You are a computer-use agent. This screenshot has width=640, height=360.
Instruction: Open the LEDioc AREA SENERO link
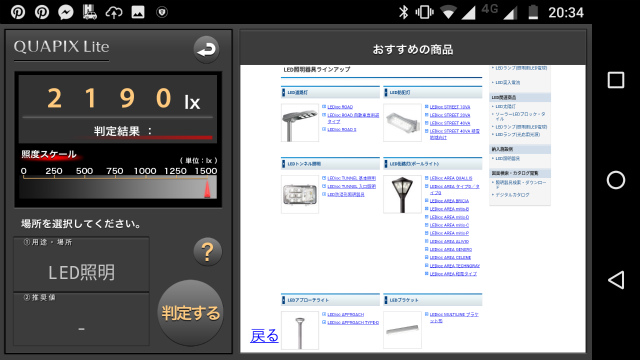pyautogui.click(x=451, y=249)
